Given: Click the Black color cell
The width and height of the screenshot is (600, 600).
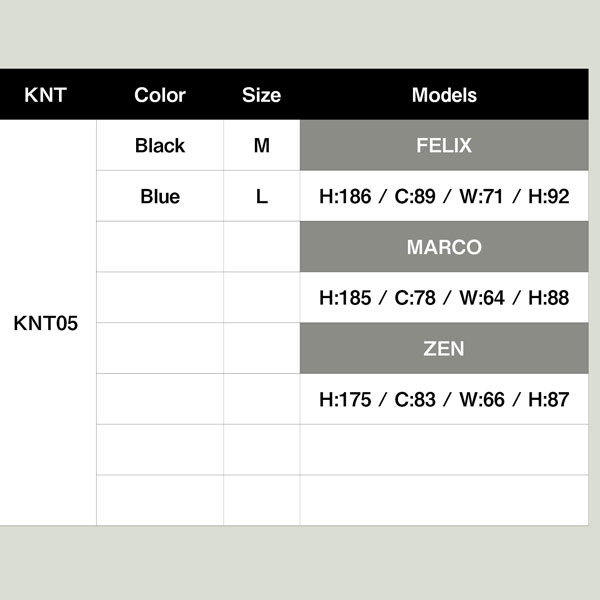Looking at the screenshot, I should 160,145.
